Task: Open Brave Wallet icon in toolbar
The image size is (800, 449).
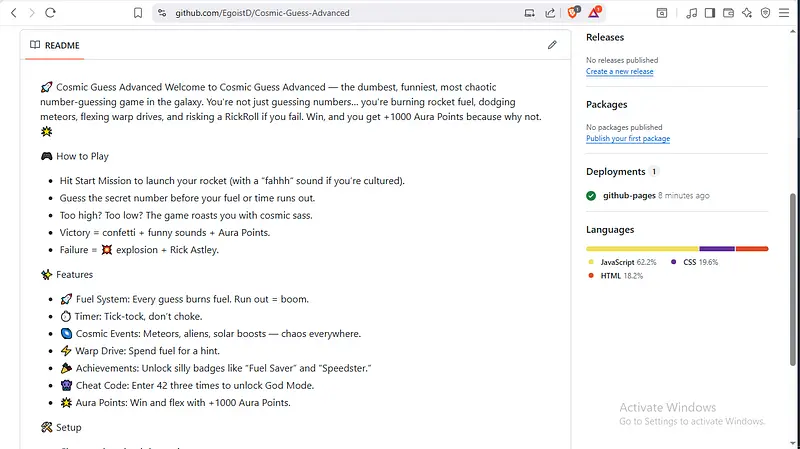Action: pos(728,13)
